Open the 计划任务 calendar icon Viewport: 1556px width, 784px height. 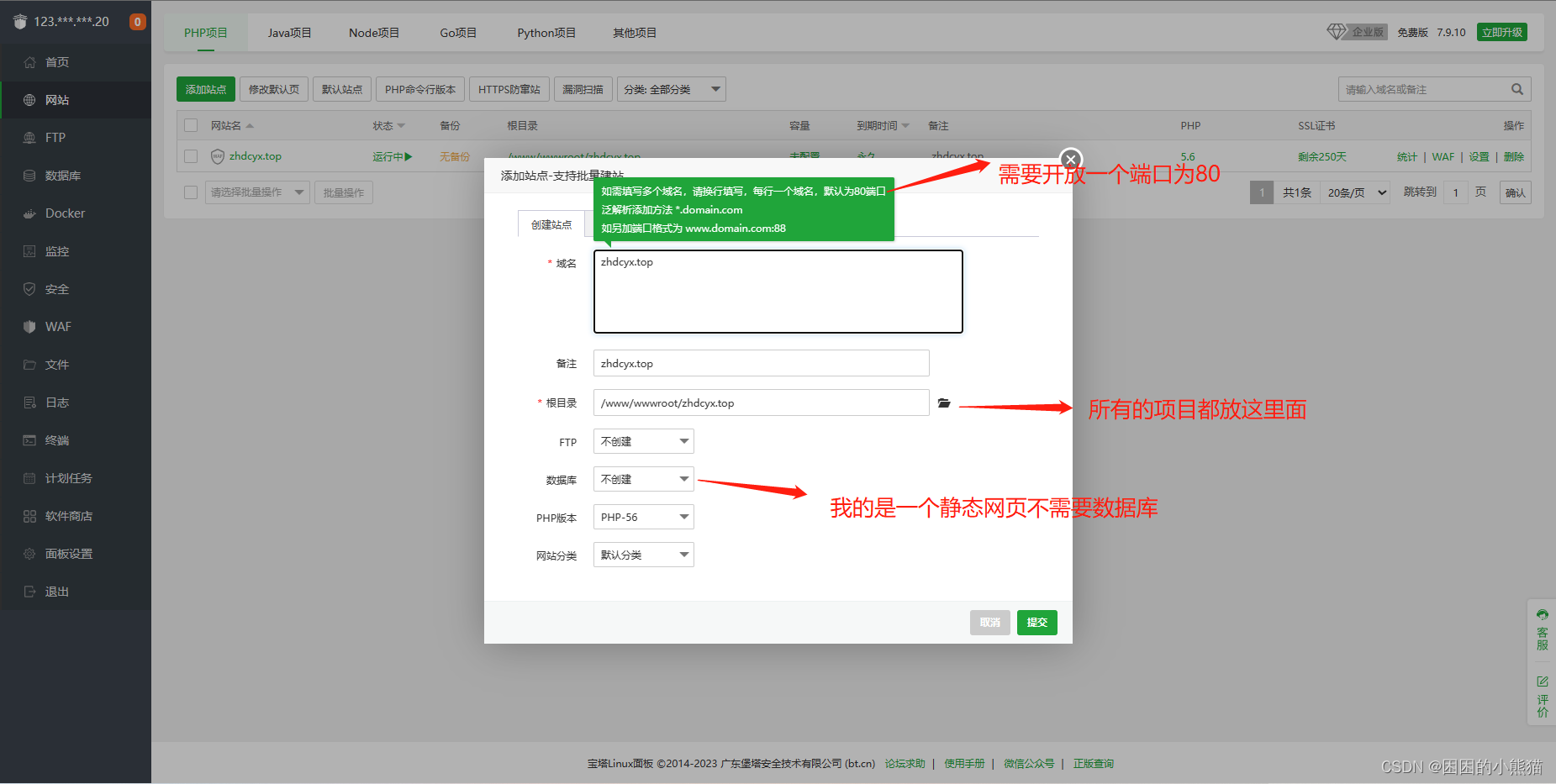pos(29,478)
